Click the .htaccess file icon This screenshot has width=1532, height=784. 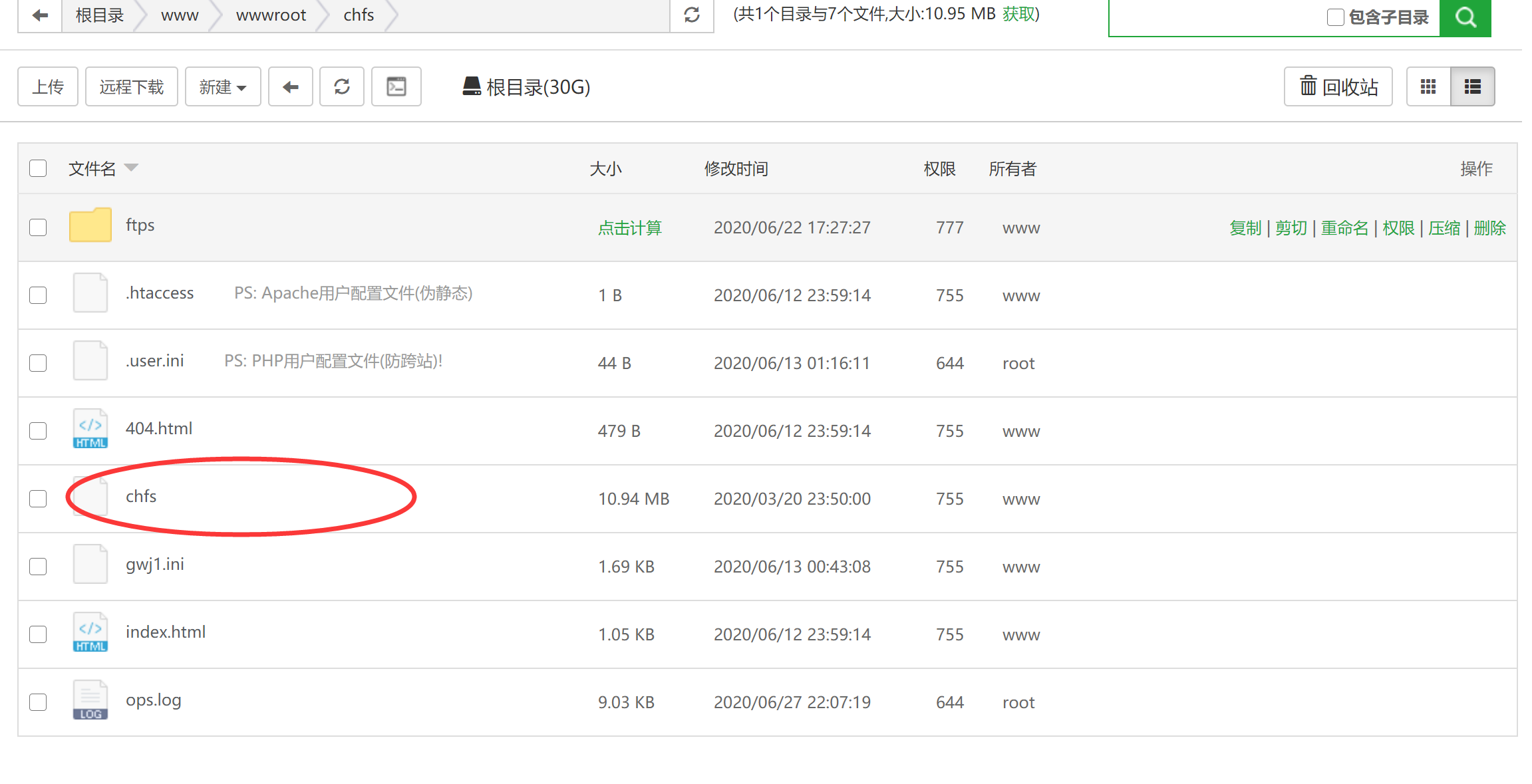click(90, 293)
